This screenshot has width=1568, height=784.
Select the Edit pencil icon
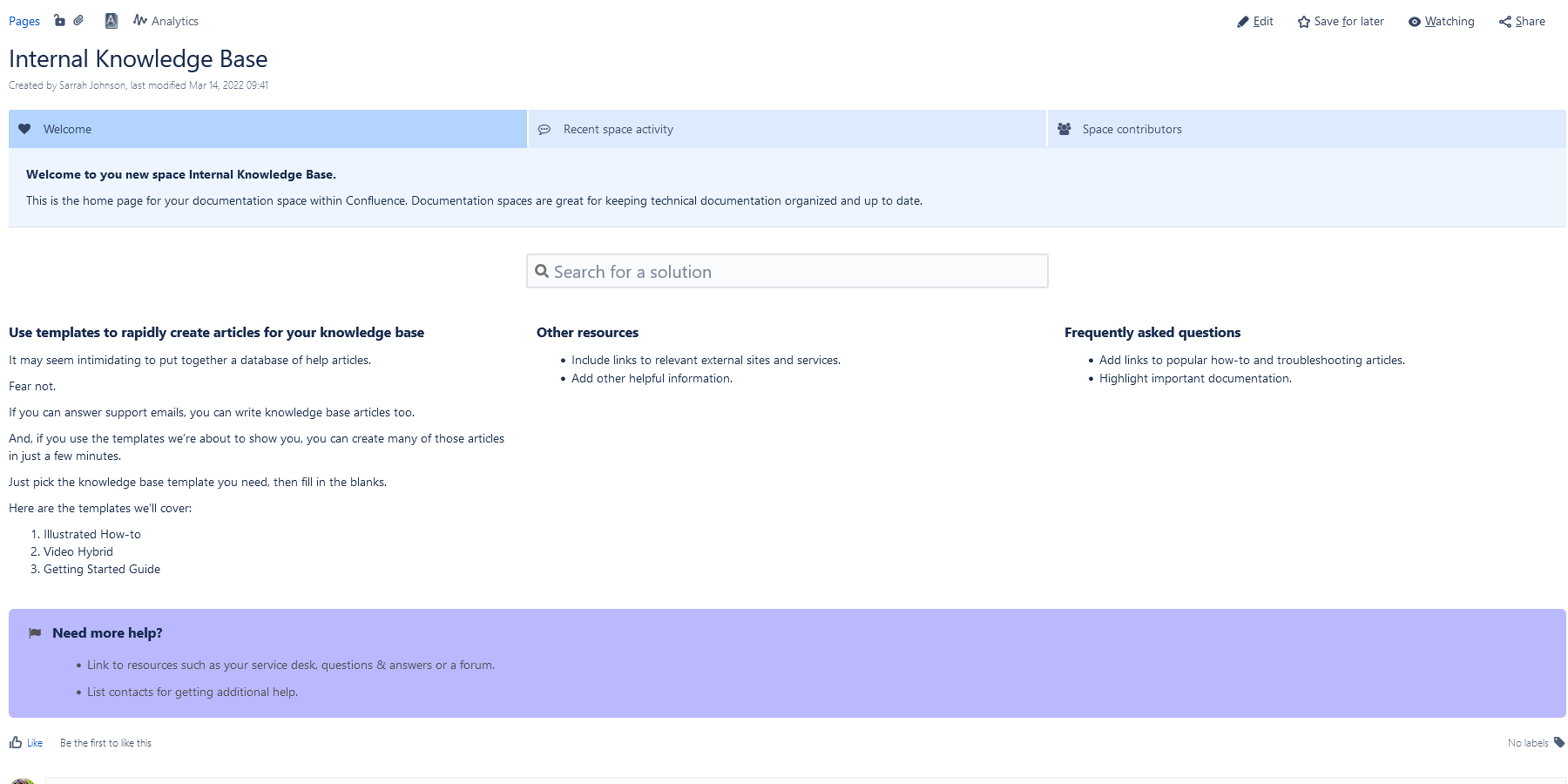(1244, 21)
